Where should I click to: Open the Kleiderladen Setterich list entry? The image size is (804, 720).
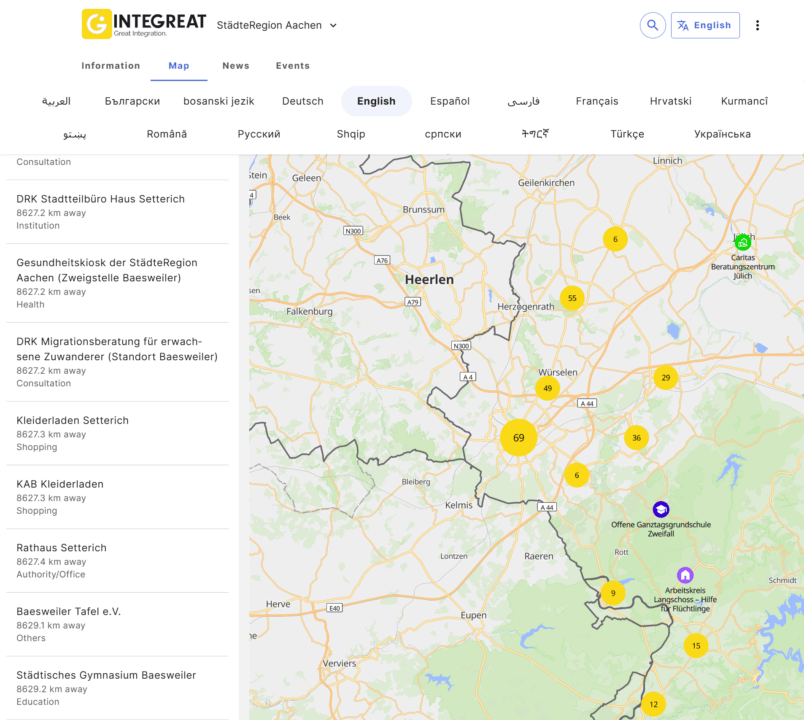pyautogui.click(x=73, y=421)
